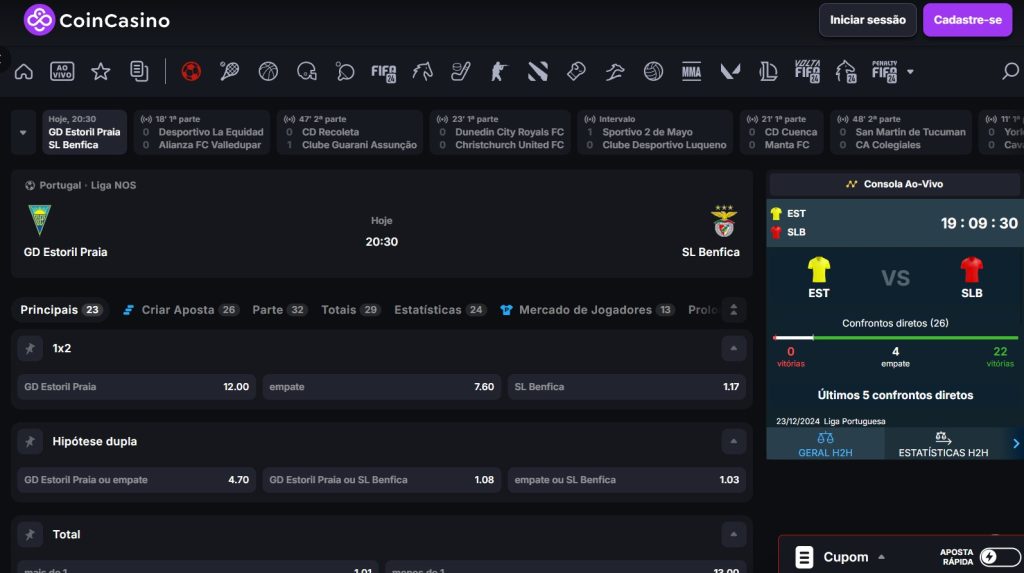Open the Ao Vivo live section icon
The height and width of the screenshot is (573, 1024).
(62, 71)
